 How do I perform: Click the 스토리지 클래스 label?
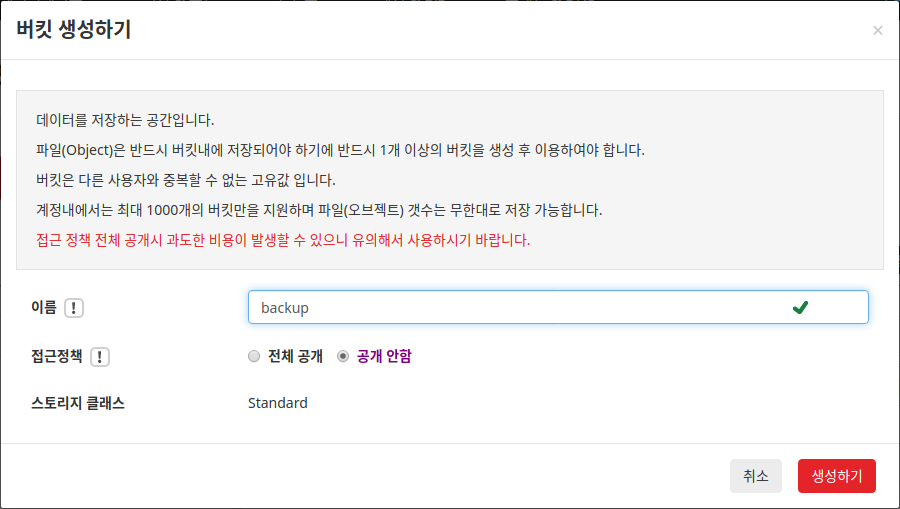pos(77,403)
